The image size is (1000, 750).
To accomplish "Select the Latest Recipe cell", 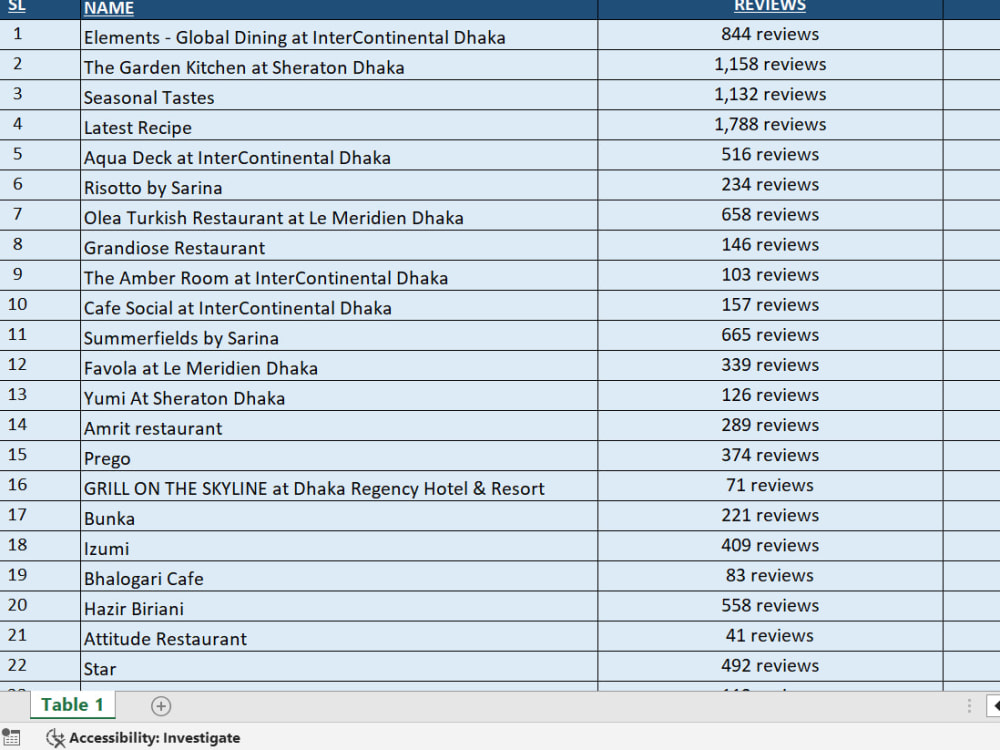I will pyautogui.click(x=339, y=125).
